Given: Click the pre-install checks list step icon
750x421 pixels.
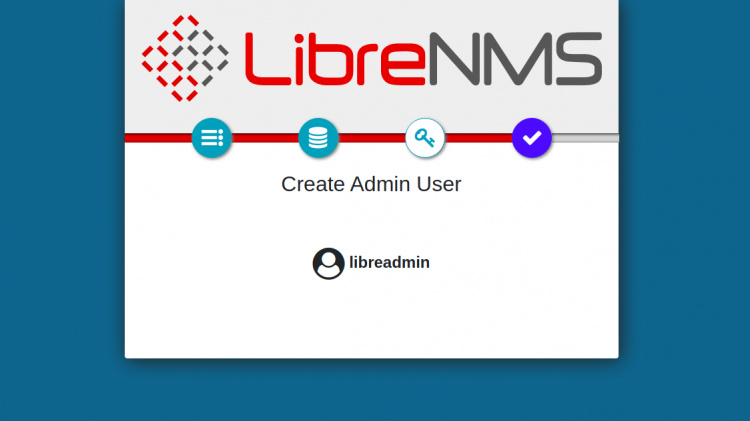Looking at the screenshot, I should pos(212,138).
